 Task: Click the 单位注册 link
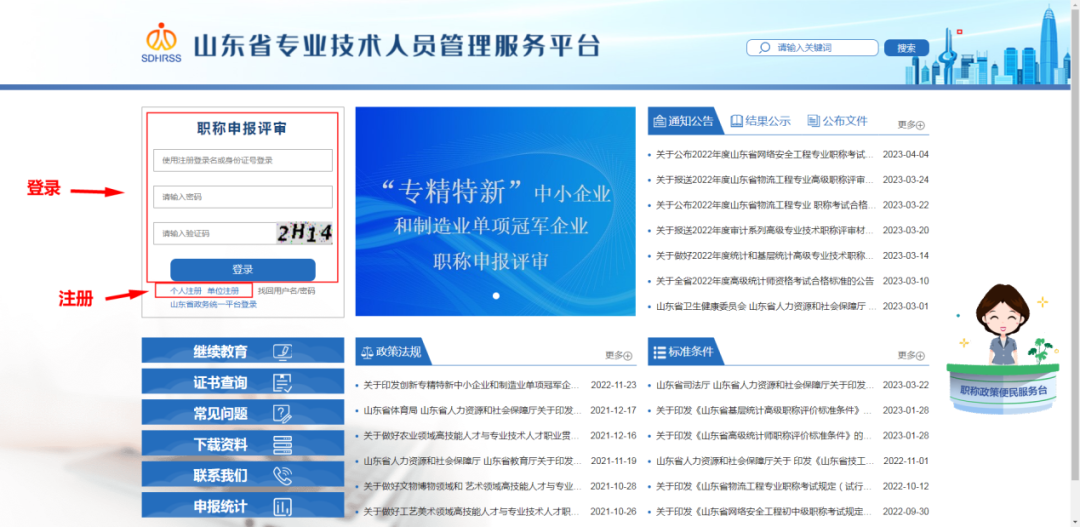click(223, 291)
